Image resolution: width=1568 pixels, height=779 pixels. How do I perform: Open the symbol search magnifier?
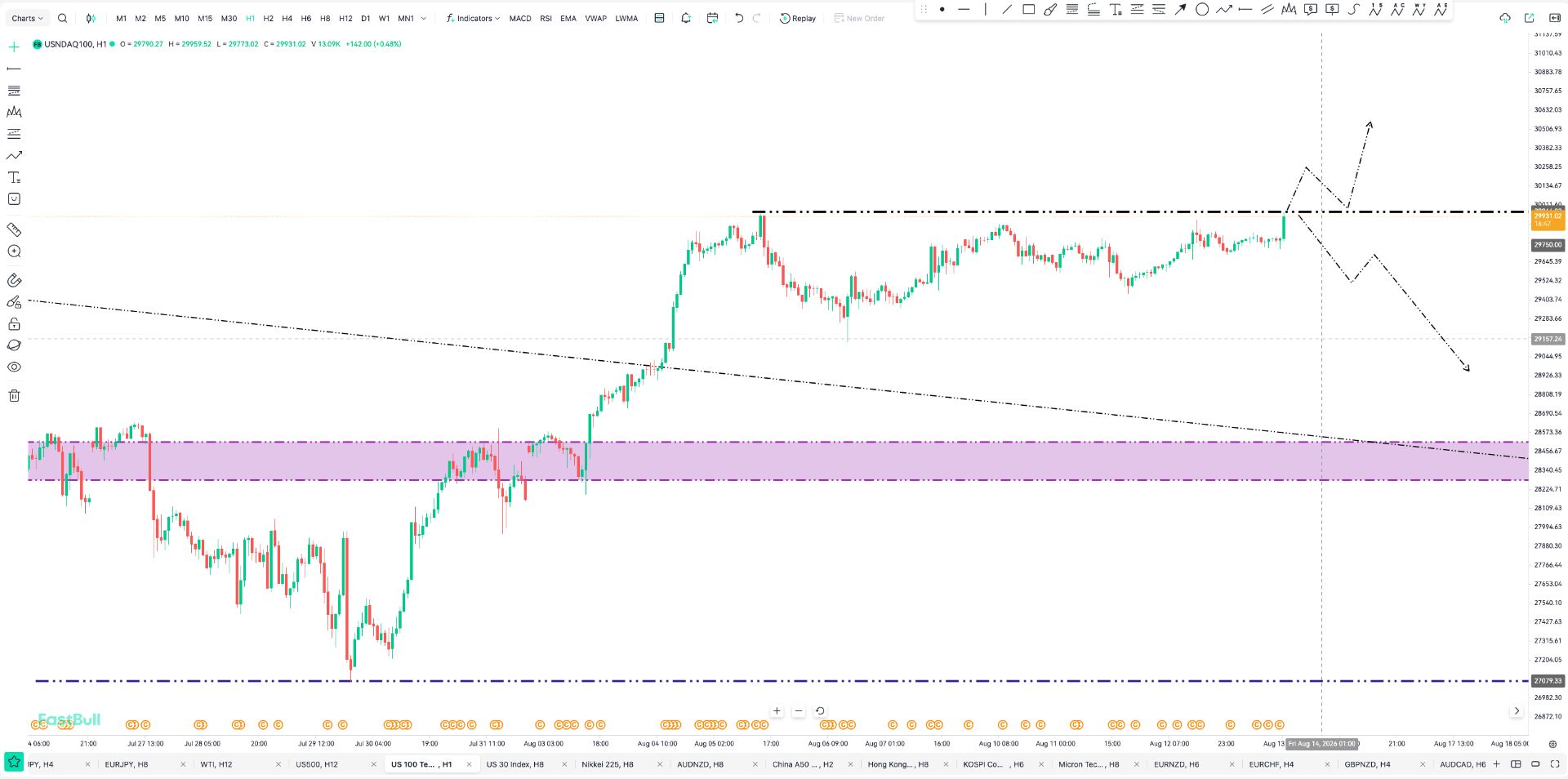(62, 18)
